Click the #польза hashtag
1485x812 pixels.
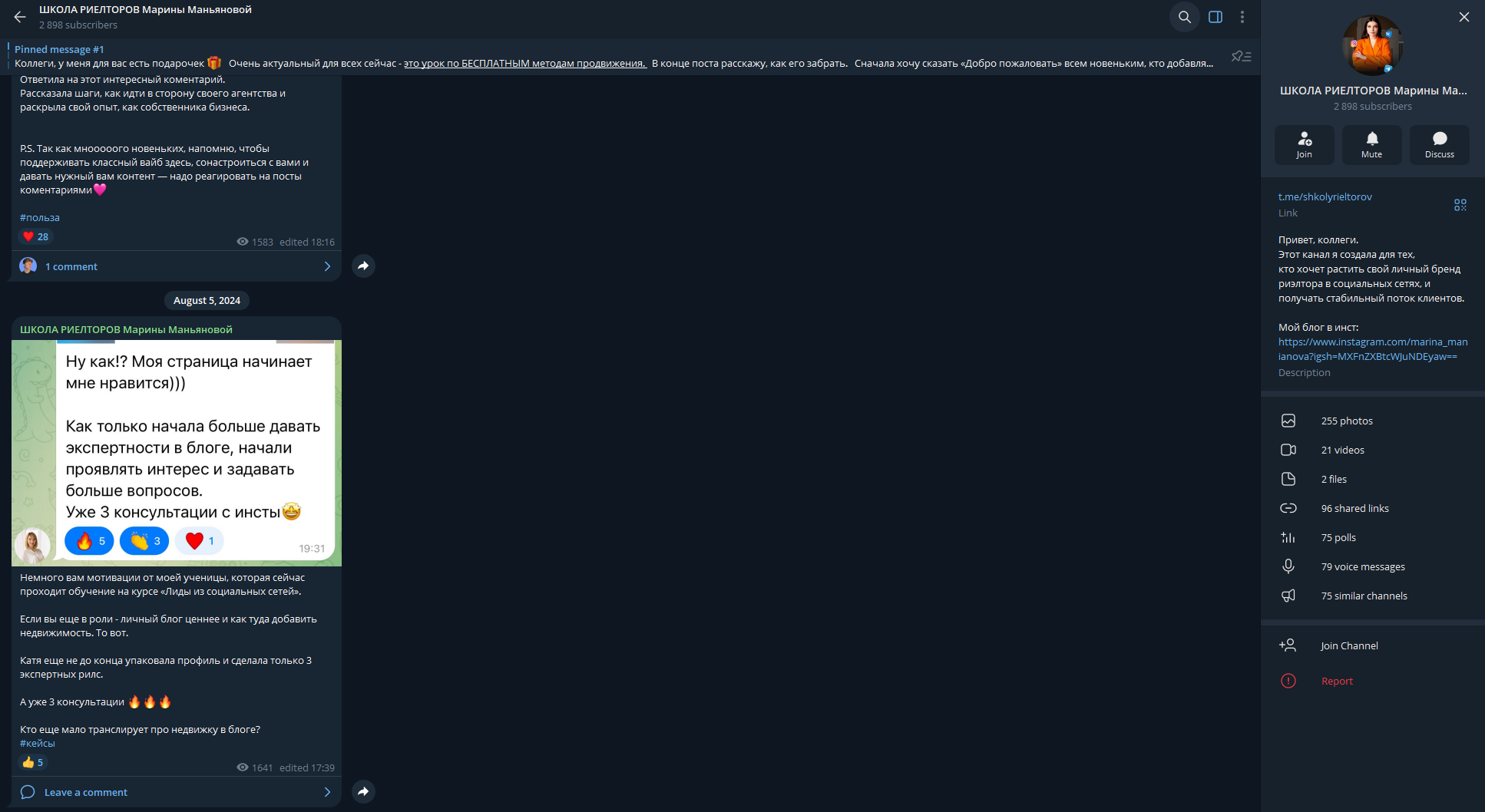40,217
